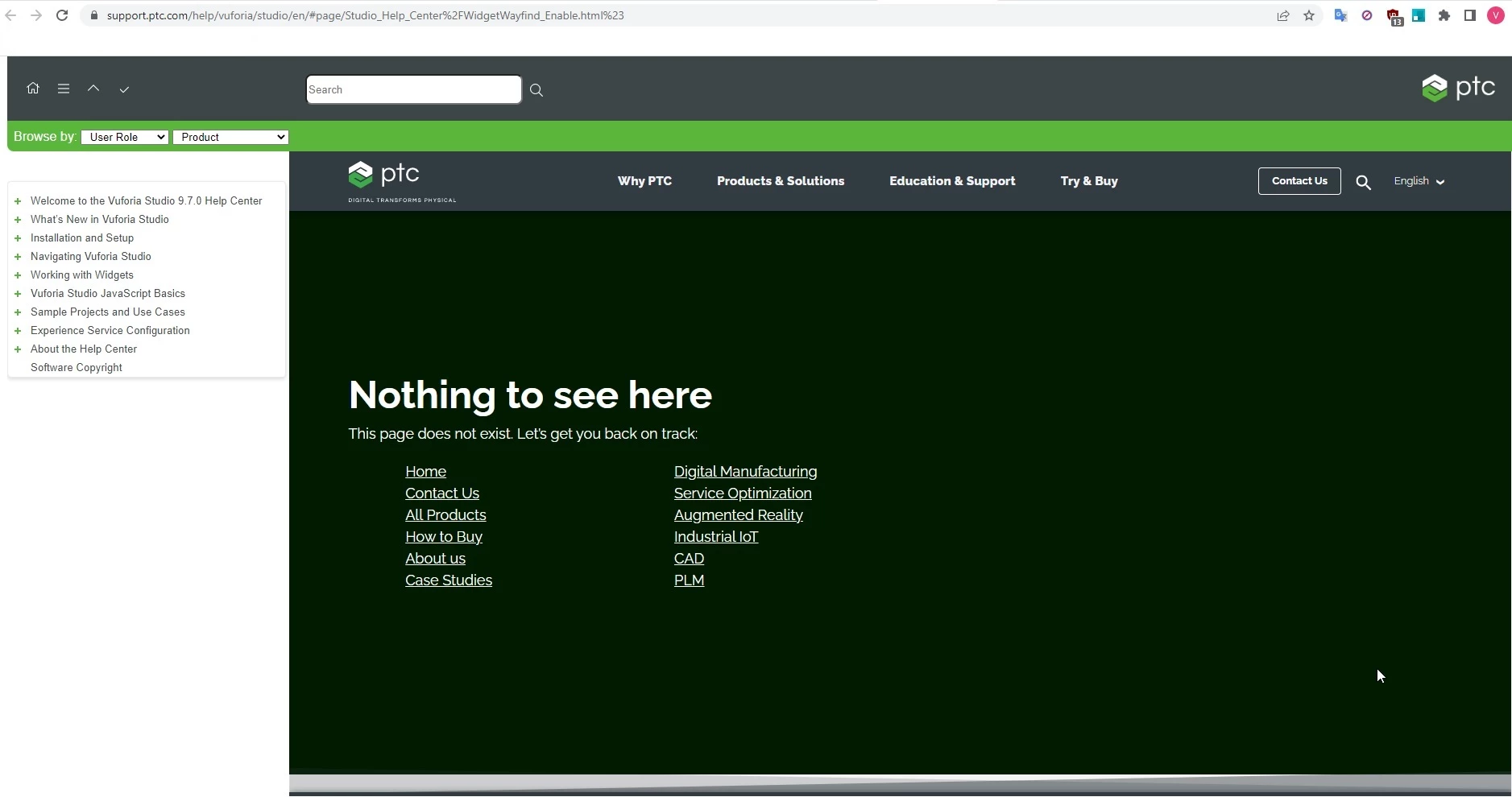Open Why PTC menu

644,181
